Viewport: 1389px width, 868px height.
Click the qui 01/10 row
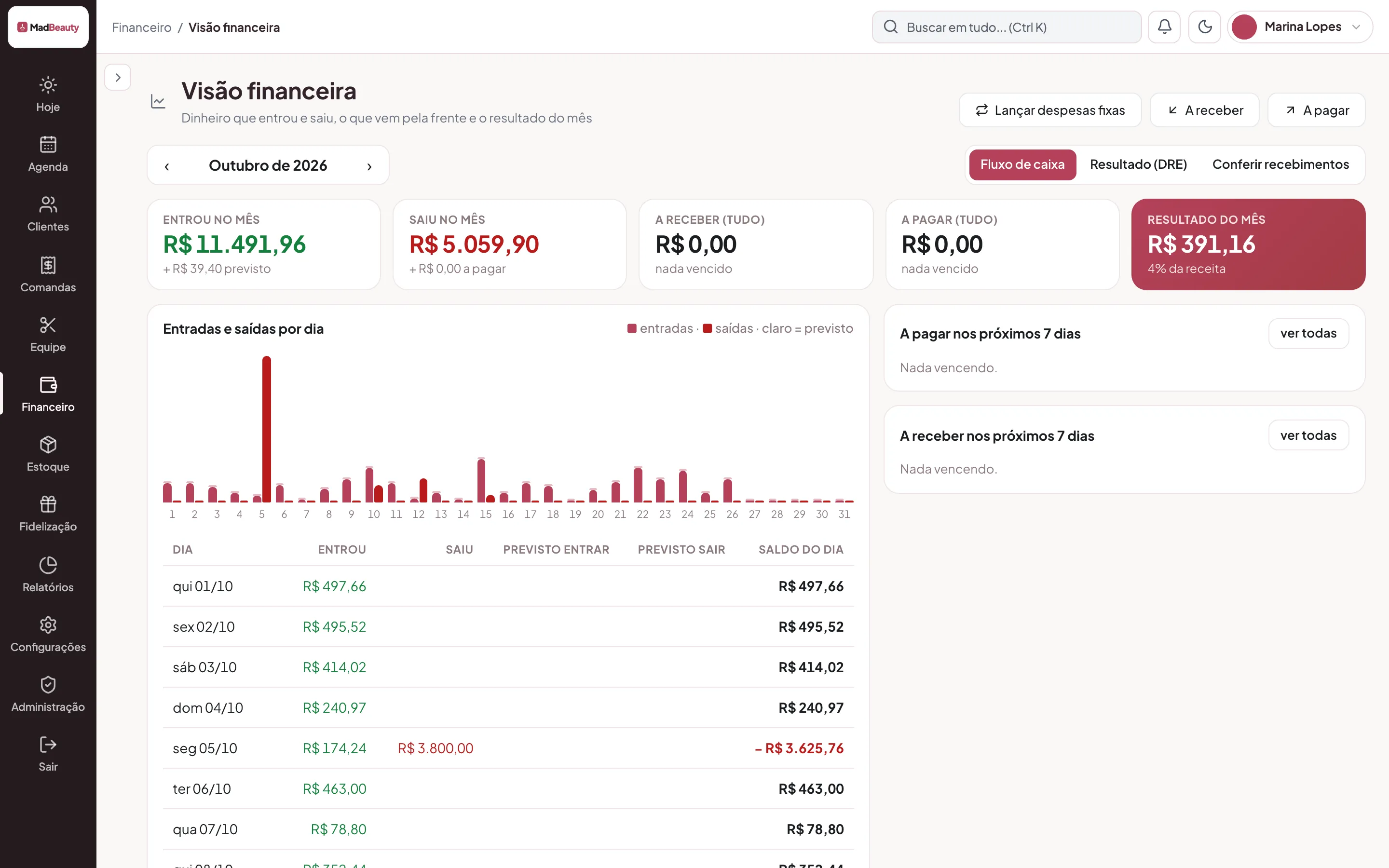coord(508,586)
